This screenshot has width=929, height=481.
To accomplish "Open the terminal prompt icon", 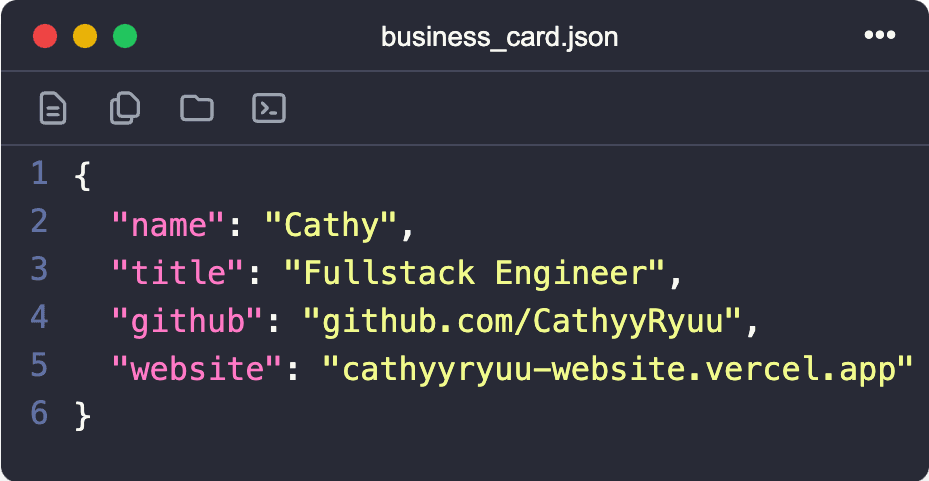I will [x=269, y=108].
